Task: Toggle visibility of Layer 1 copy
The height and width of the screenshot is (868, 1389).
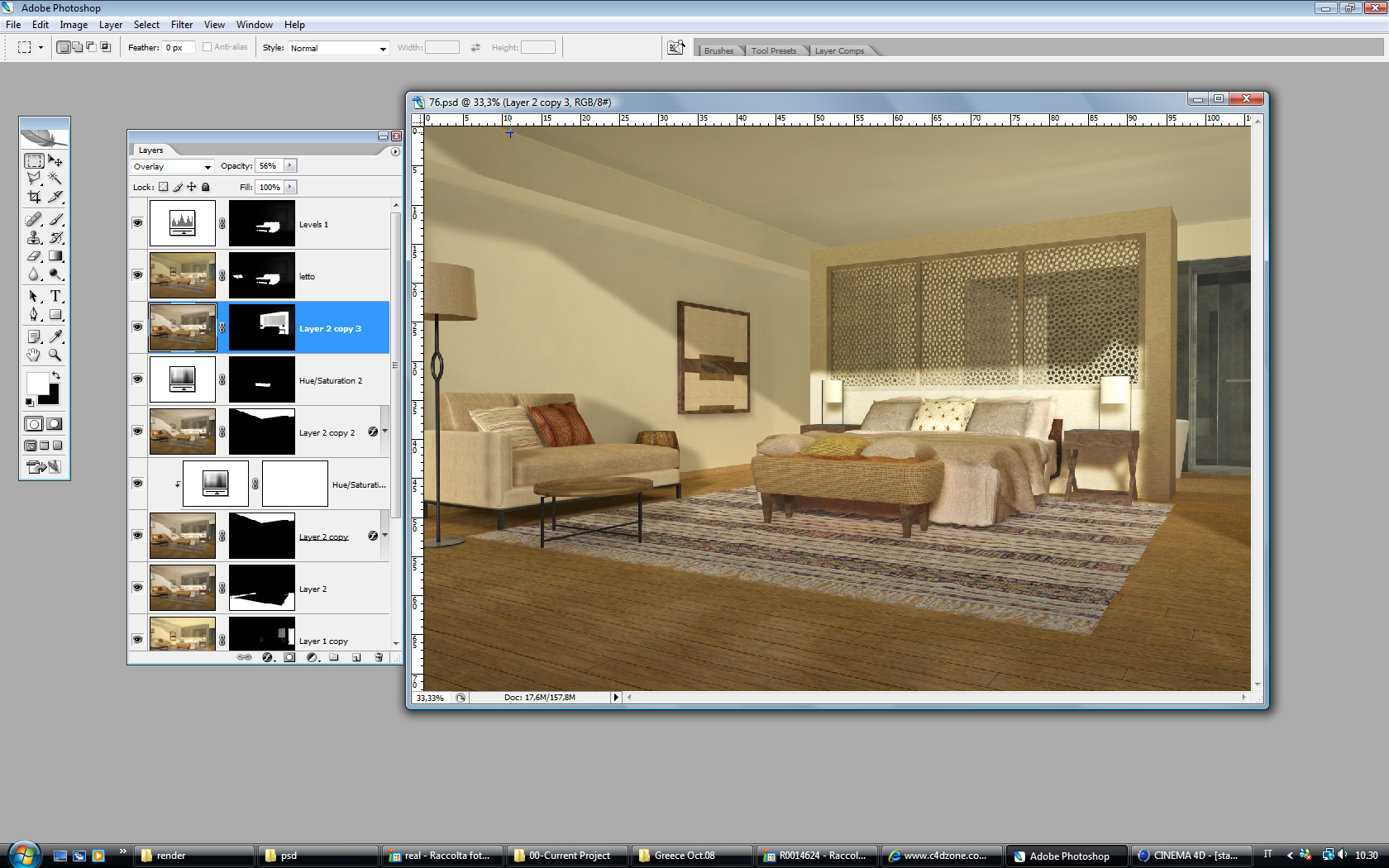Action: 138,640
